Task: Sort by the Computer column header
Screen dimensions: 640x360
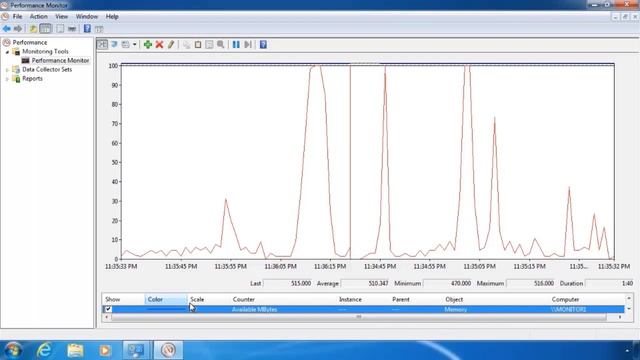Action: point(587,299)
